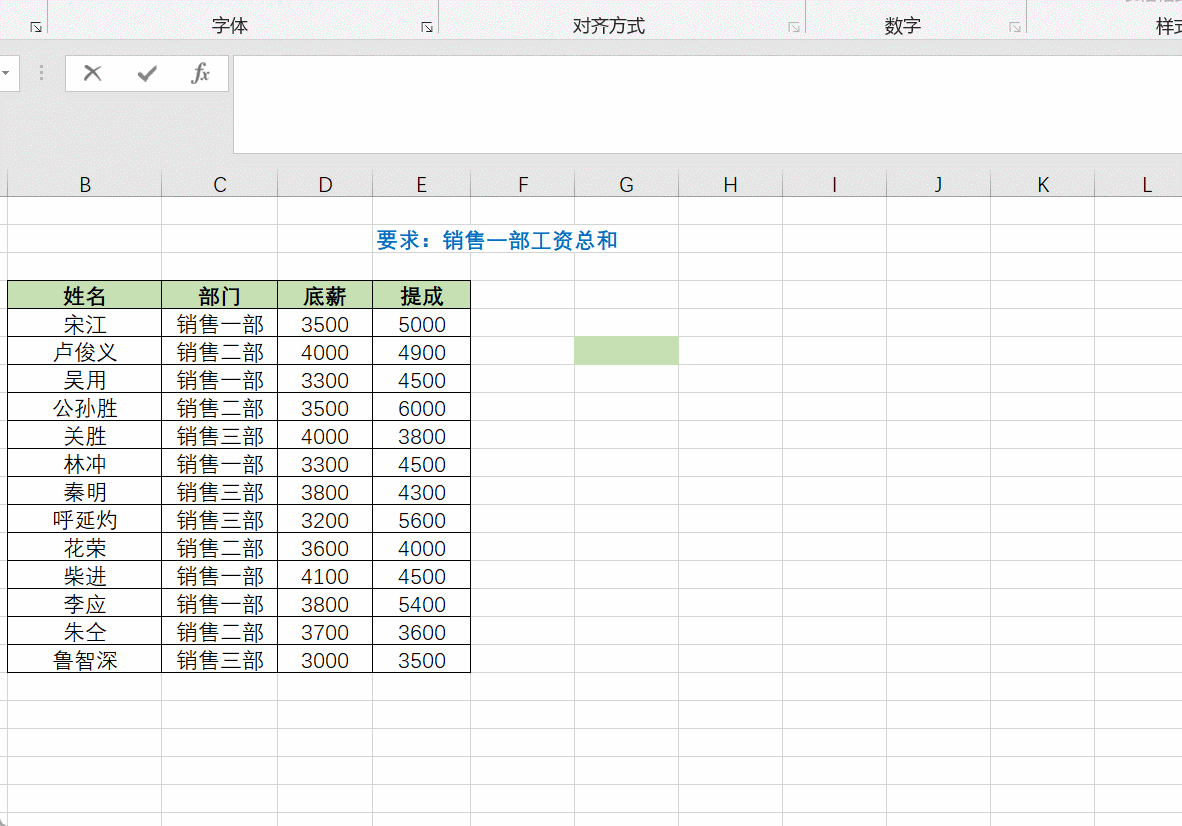Select column D header
This screenshot has height=826, width=1182.
click(x=325, y=185)
